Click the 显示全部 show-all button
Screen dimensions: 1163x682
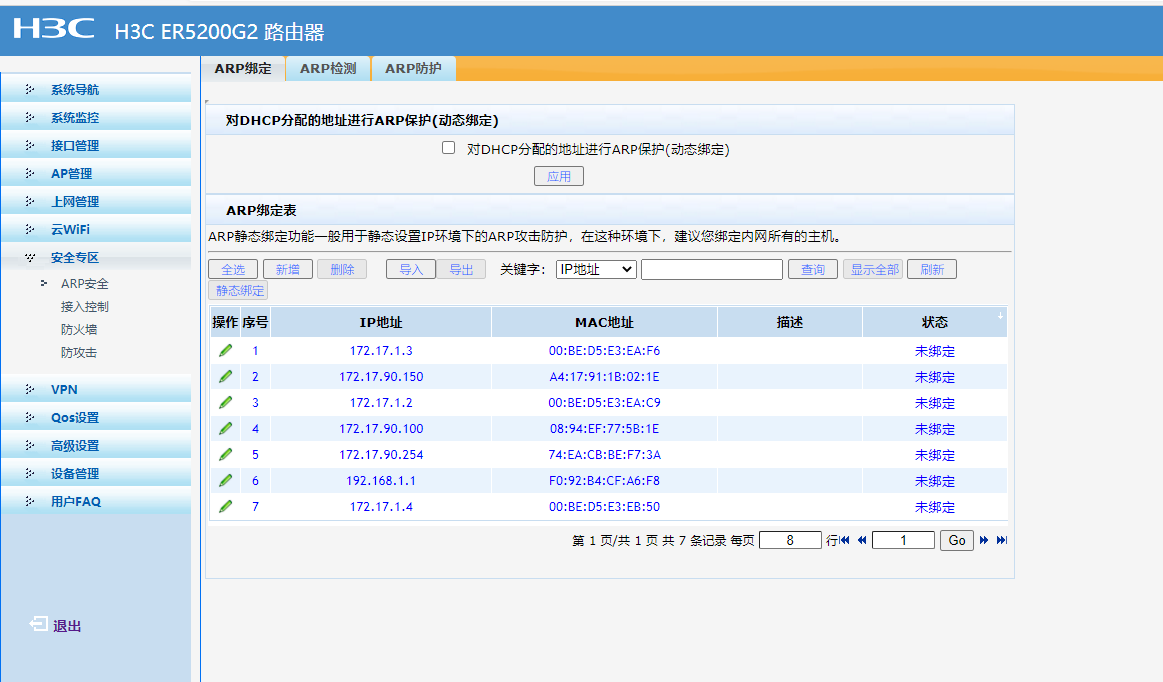pos(873,269)
